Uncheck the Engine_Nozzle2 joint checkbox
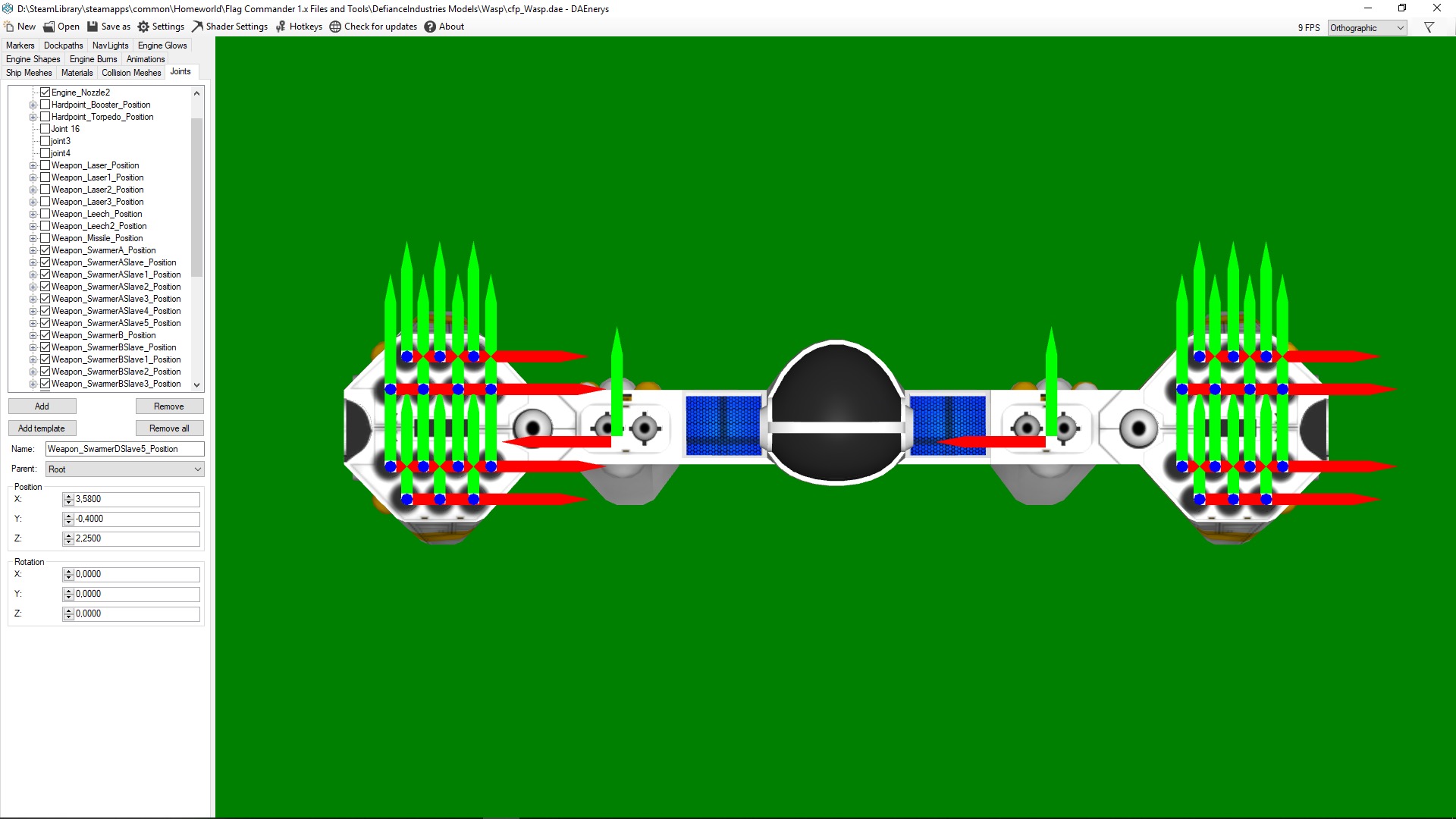Viewport: 1456px width, 819px height. [x=45, y=93]
